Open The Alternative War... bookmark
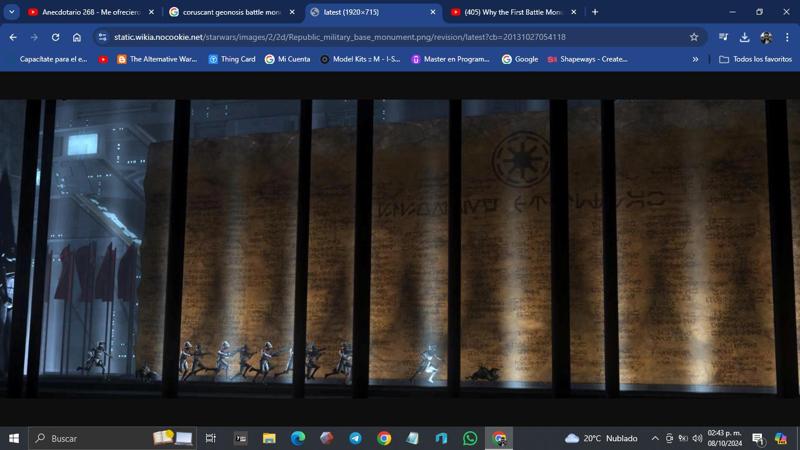The height and width of the screenshot is (450, 800). 157,59
